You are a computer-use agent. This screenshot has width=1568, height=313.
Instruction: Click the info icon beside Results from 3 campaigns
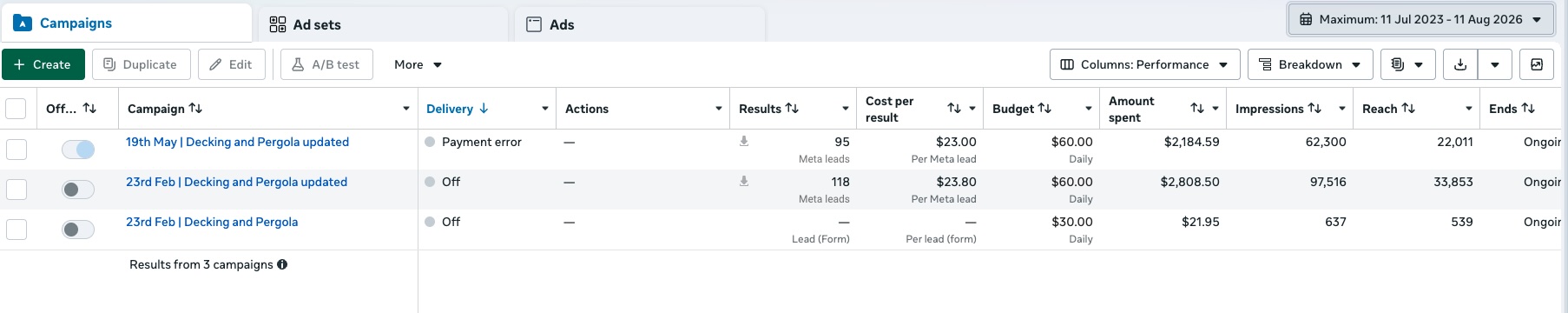click(282, 264)
